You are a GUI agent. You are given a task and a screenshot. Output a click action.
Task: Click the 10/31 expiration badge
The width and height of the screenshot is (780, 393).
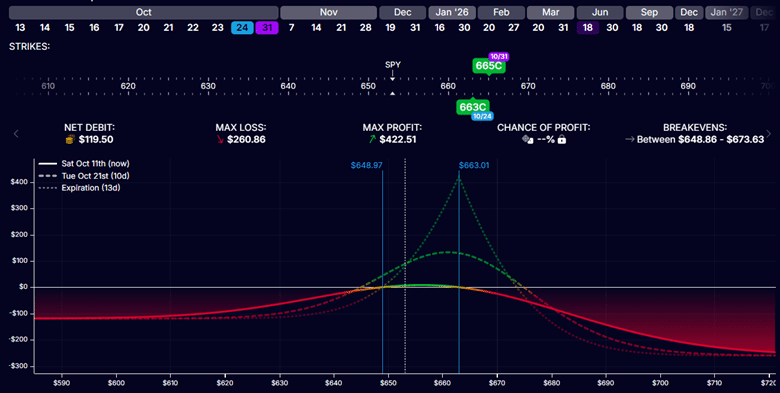pos(498,56)
